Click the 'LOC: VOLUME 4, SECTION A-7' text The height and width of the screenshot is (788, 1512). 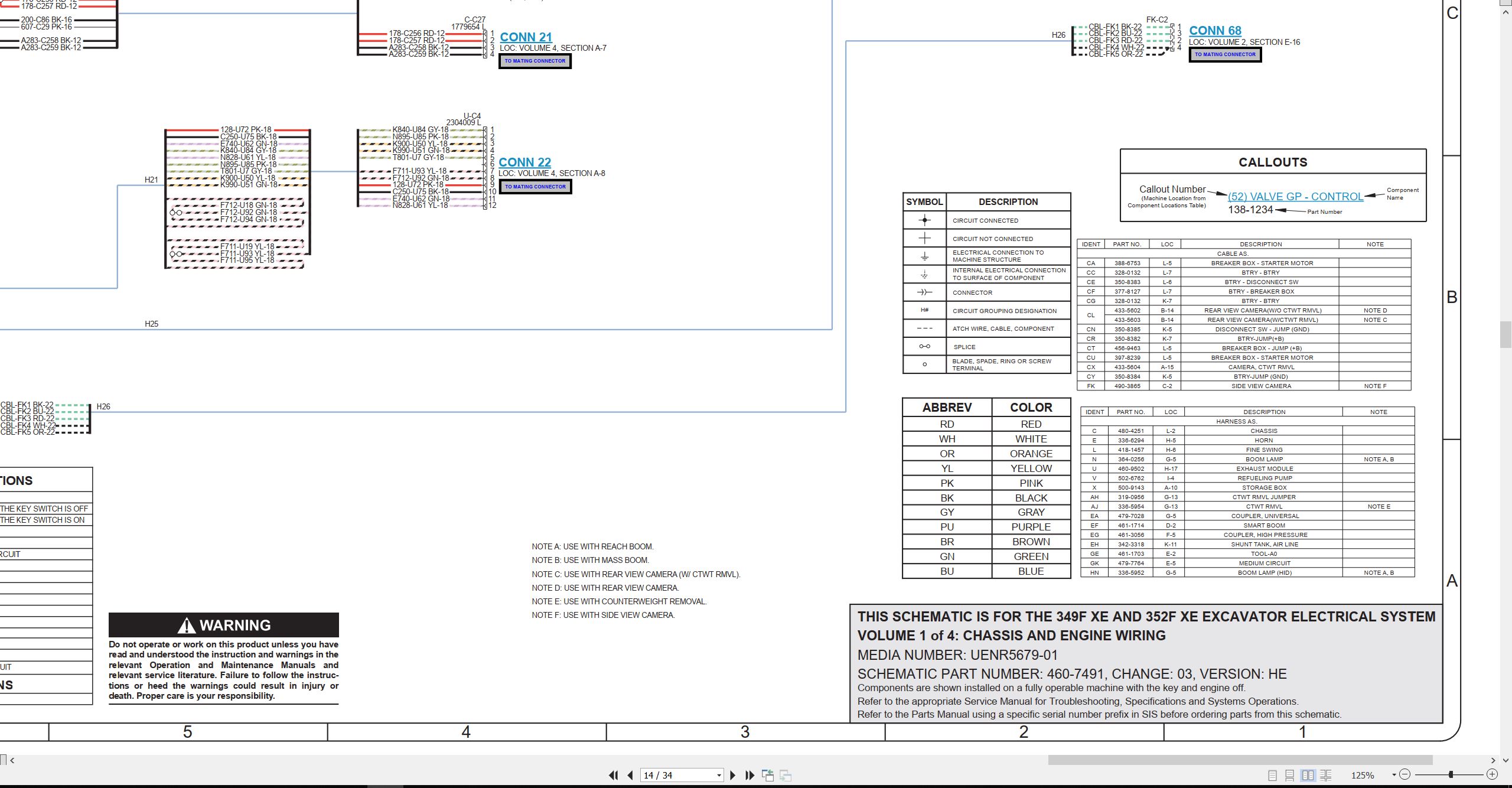pos(553,48)
